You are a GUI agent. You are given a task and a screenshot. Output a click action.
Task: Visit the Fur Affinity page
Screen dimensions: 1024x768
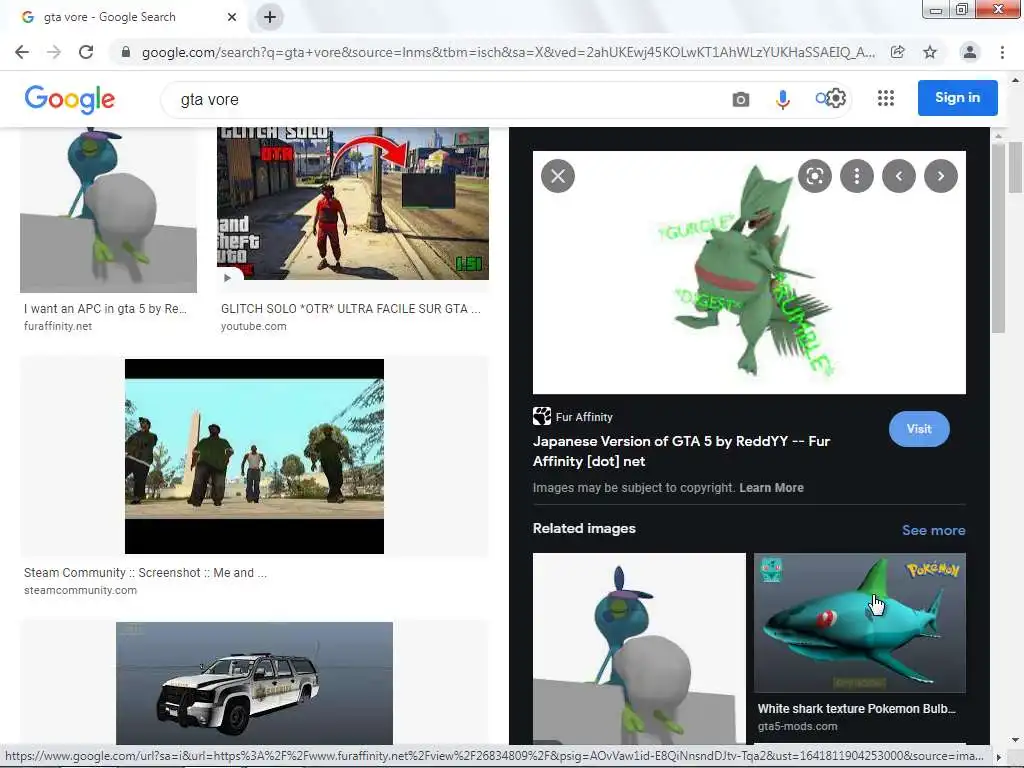point(919,429)
